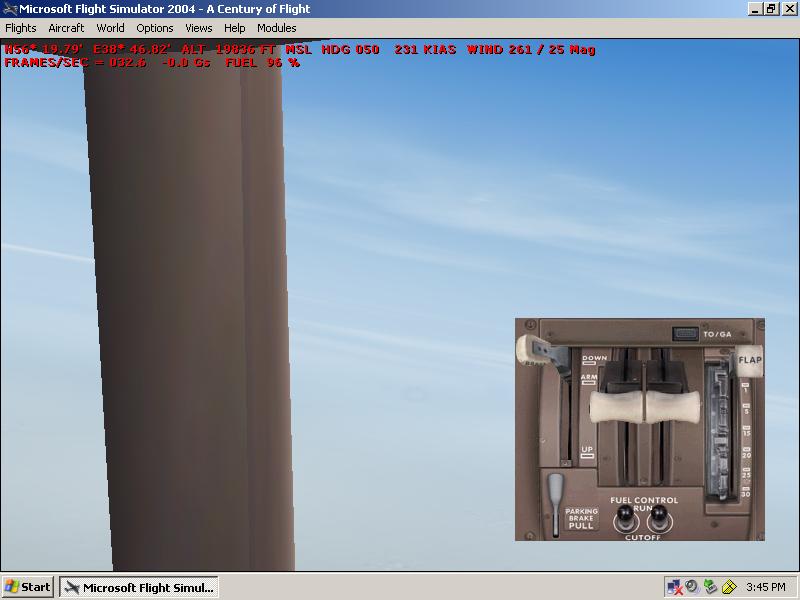Open the Flights menu

(20, 28)
